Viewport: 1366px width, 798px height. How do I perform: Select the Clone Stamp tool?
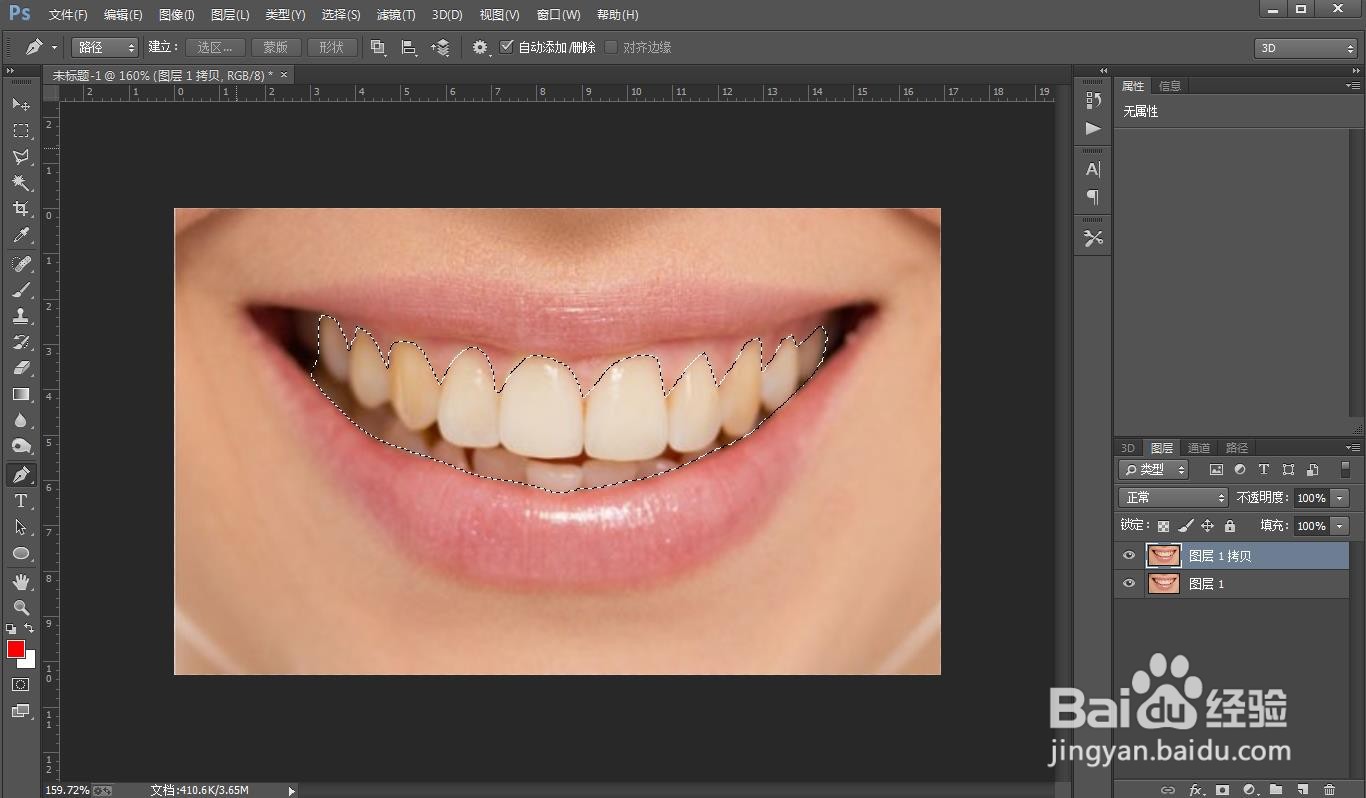[20, 316]
